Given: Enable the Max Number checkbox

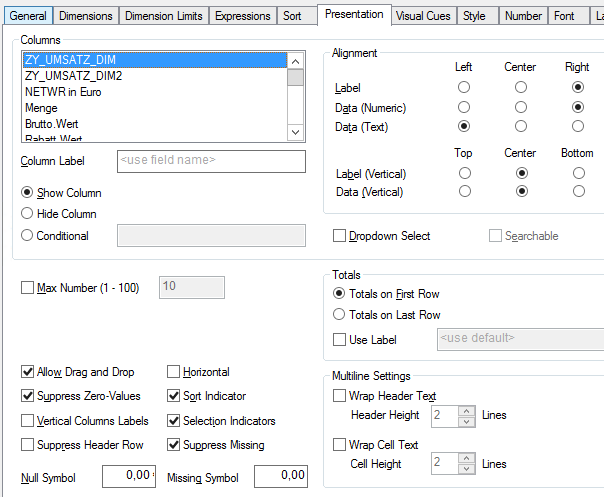Looking at the screenshot, I should pyautogui.click(x=28, y=288).
